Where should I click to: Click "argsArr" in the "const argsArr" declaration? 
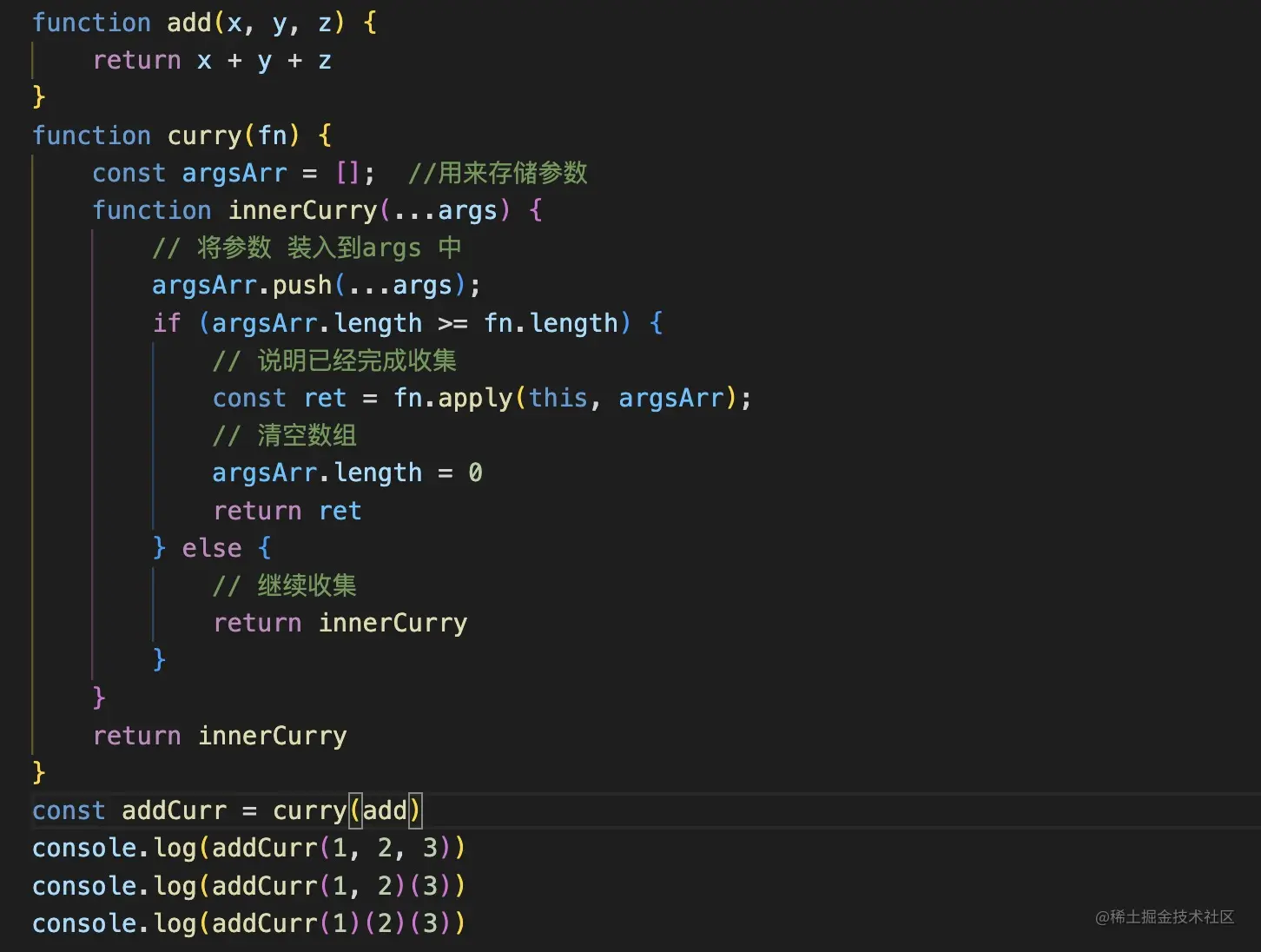(x=234, y=173)
